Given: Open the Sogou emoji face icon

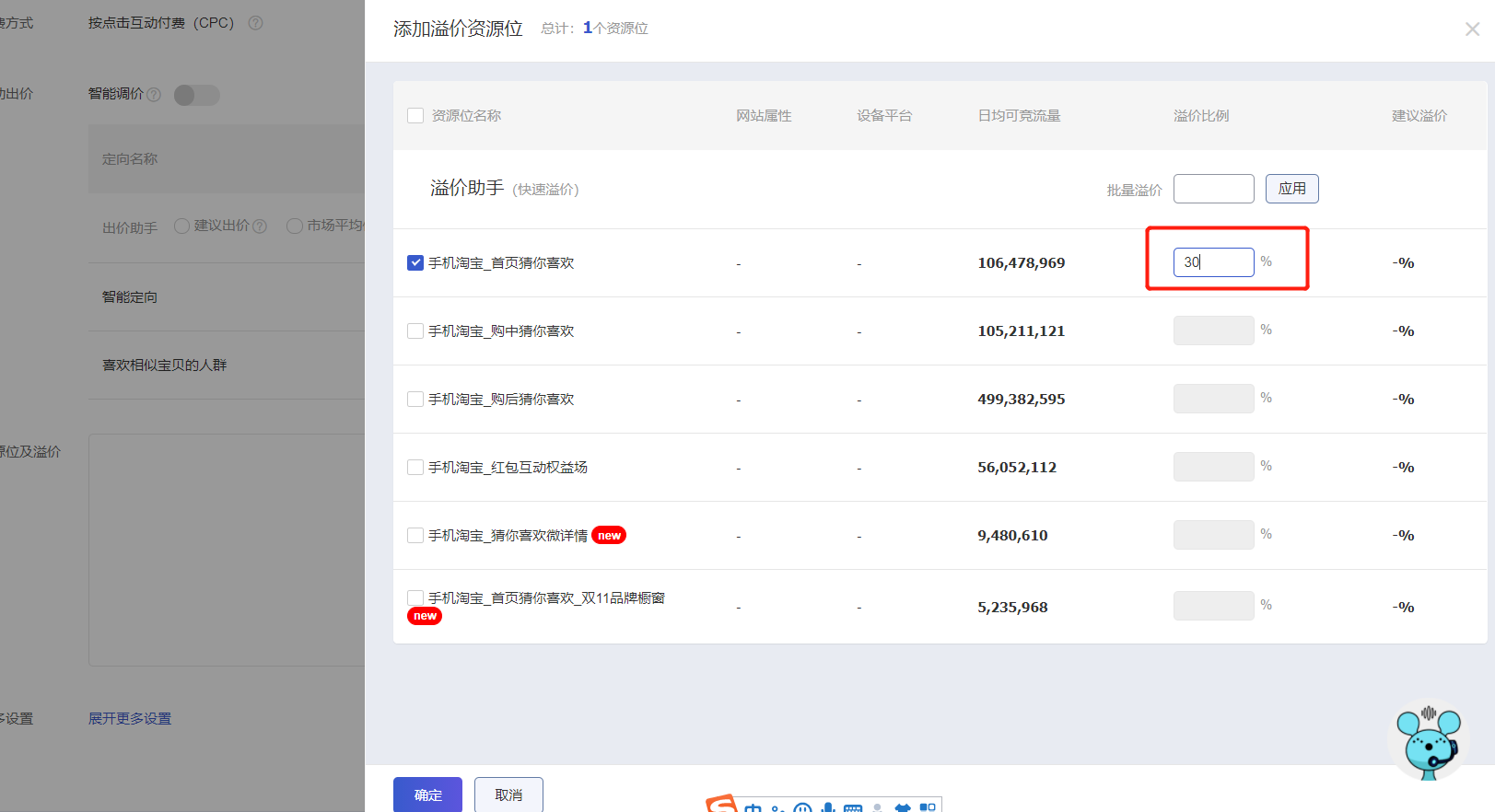Looking at the screenshot, I should [x=803, y=807].
